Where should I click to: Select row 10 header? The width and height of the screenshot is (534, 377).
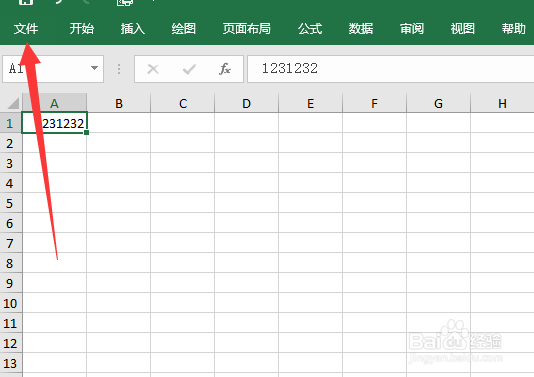(11, 303)
